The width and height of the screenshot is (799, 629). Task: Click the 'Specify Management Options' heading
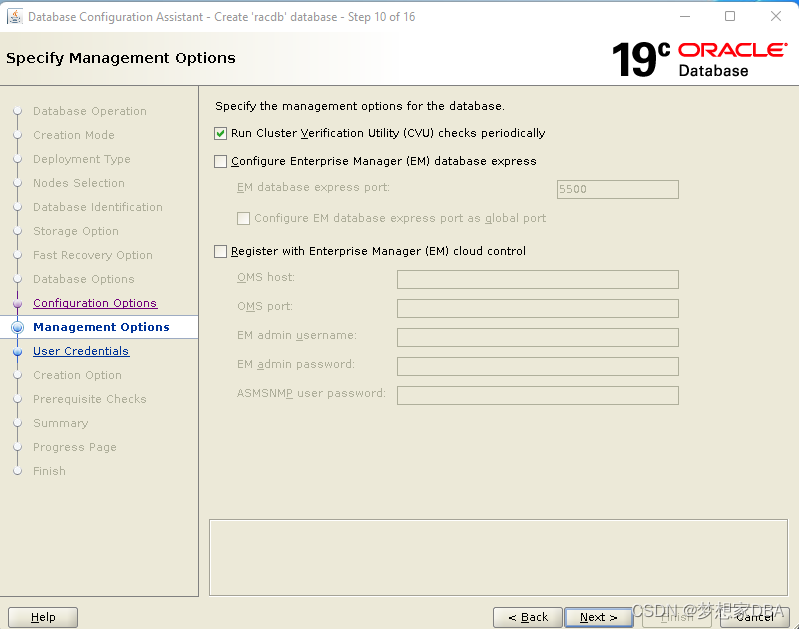121,58
